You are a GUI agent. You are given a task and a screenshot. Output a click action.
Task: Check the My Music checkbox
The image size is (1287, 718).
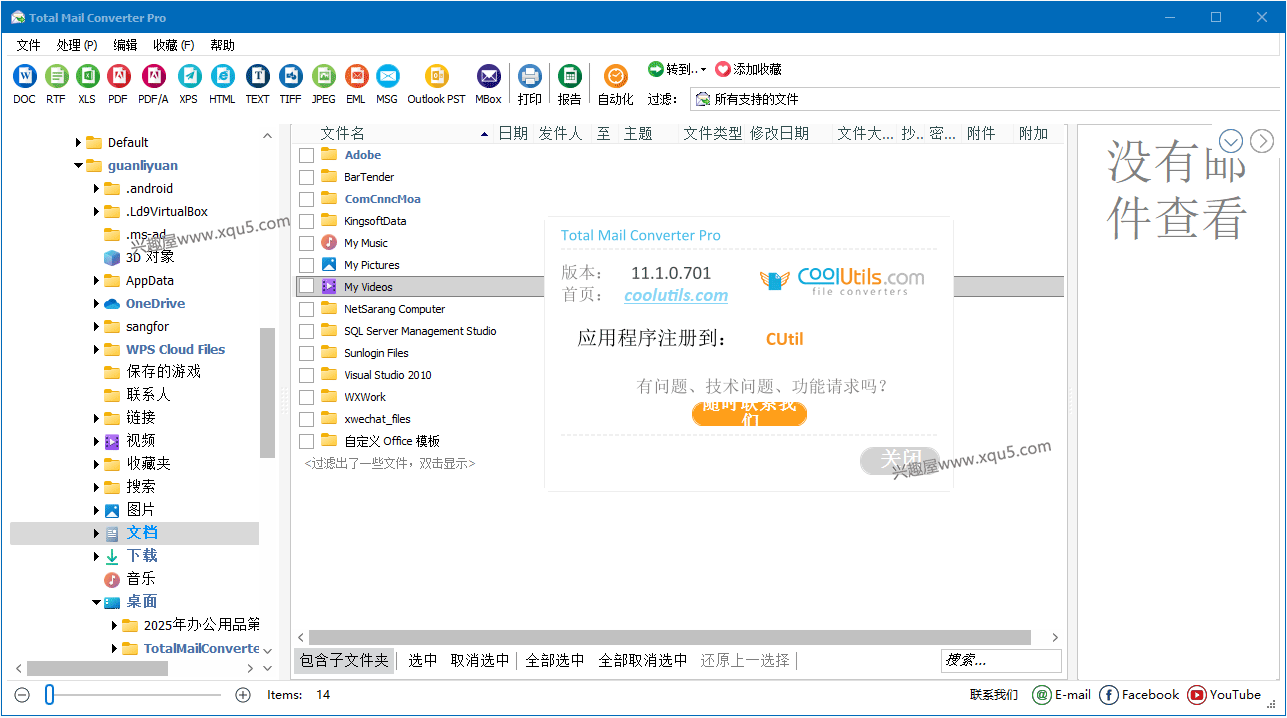[x=306, y=243]
